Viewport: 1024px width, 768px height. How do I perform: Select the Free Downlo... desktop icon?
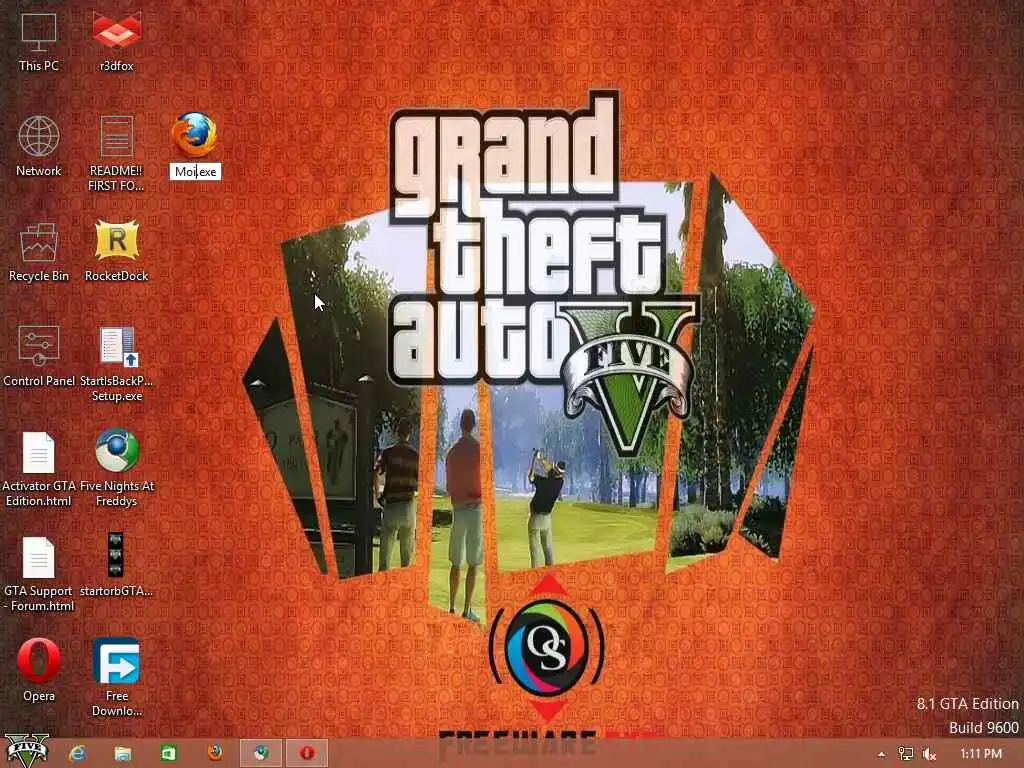point(116,677)
